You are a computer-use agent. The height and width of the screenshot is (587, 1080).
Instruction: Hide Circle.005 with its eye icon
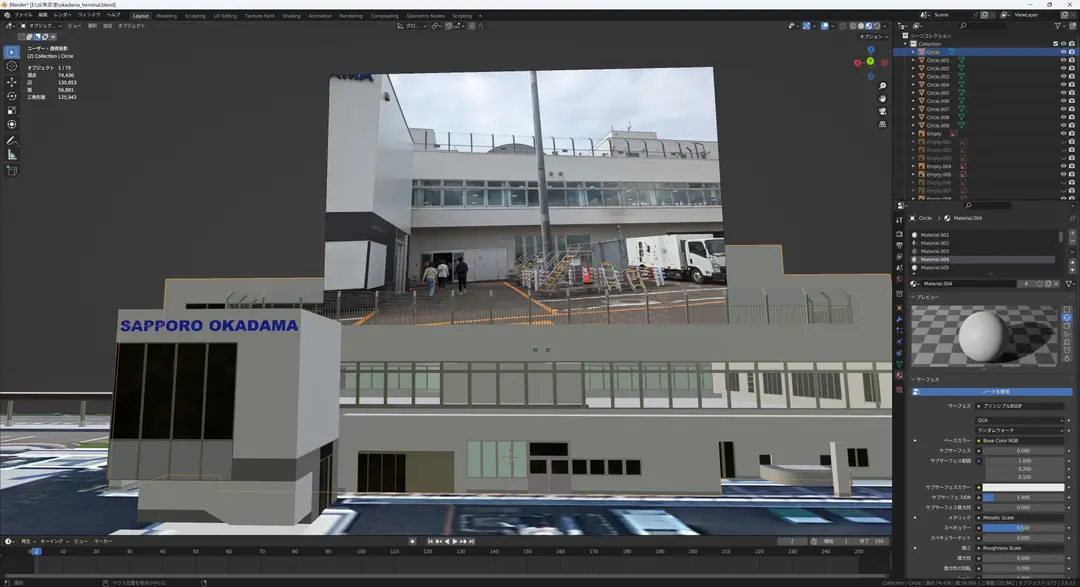coord(1063,93)
